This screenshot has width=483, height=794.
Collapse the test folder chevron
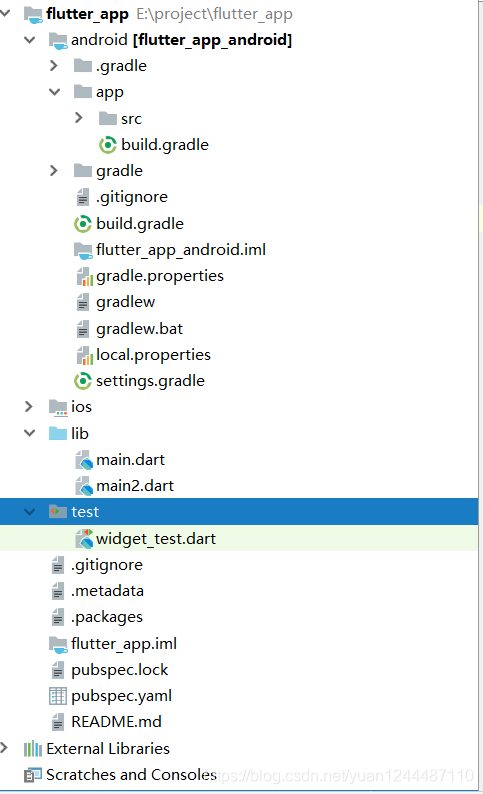30,511
